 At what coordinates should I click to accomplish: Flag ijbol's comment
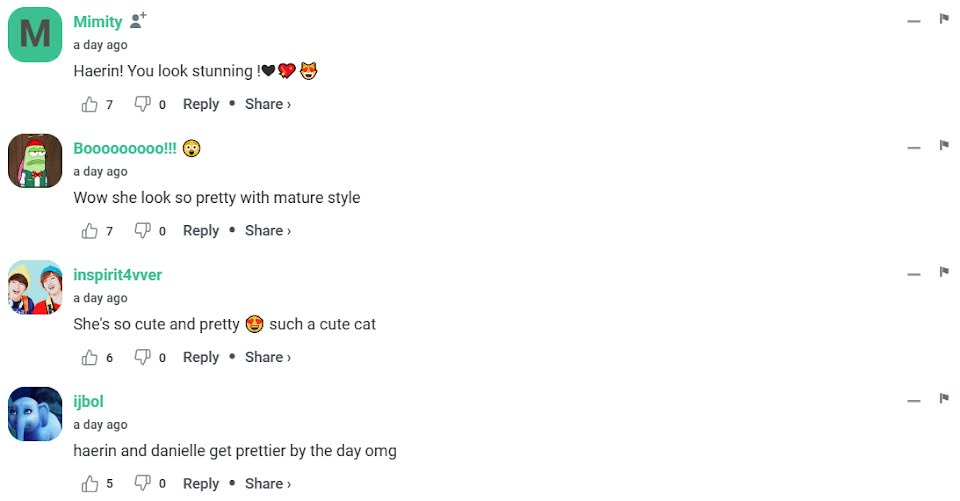943,399
